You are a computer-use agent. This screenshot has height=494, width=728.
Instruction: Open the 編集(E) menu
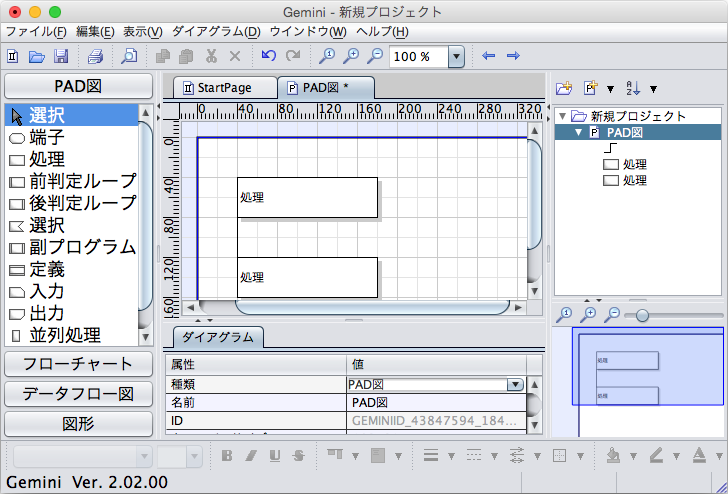[95, 32]
